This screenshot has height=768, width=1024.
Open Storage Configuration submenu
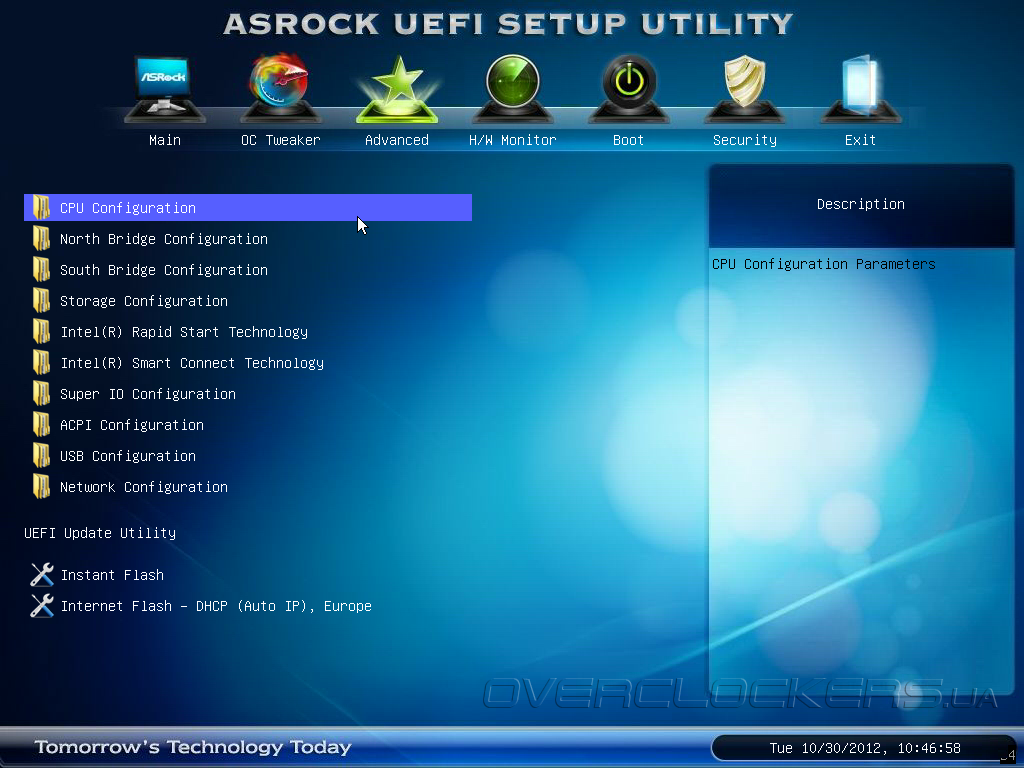coord(144,301)
